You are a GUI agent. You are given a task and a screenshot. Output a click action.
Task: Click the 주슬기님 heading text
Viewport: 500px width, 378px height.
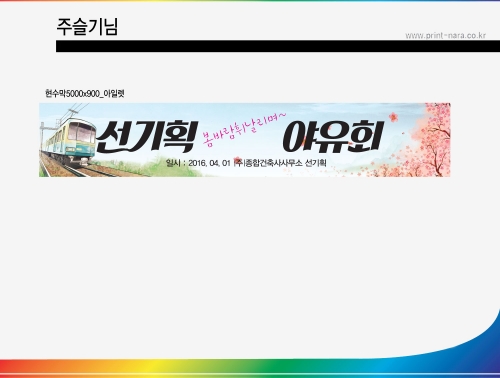(87, 27)
